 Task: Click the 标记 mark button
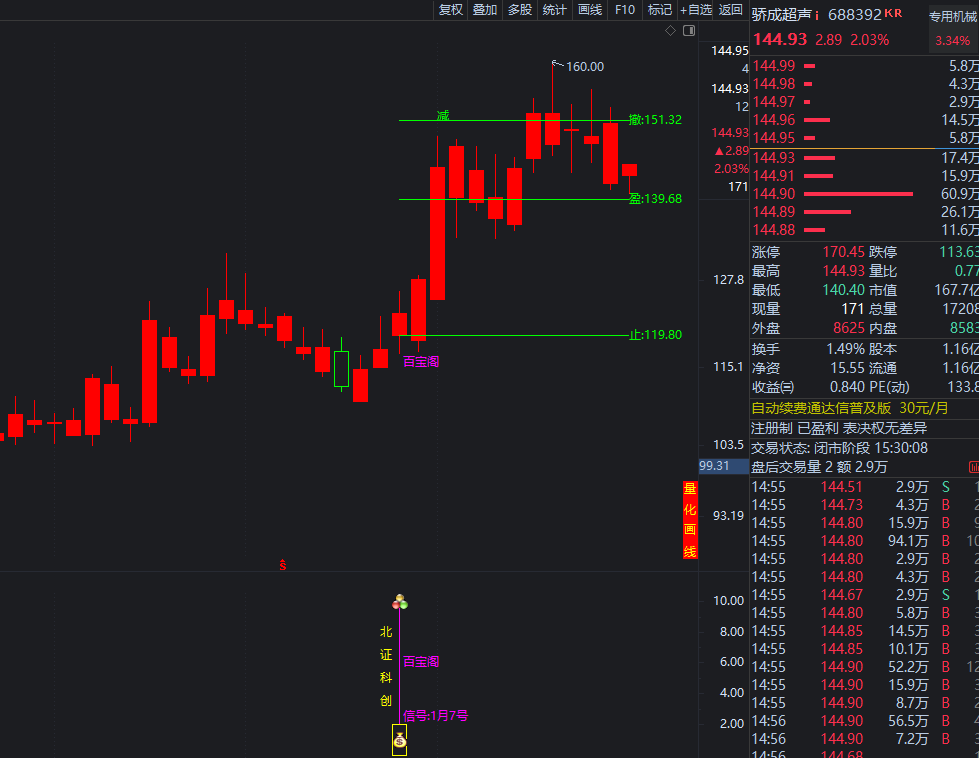pos(659,10)
